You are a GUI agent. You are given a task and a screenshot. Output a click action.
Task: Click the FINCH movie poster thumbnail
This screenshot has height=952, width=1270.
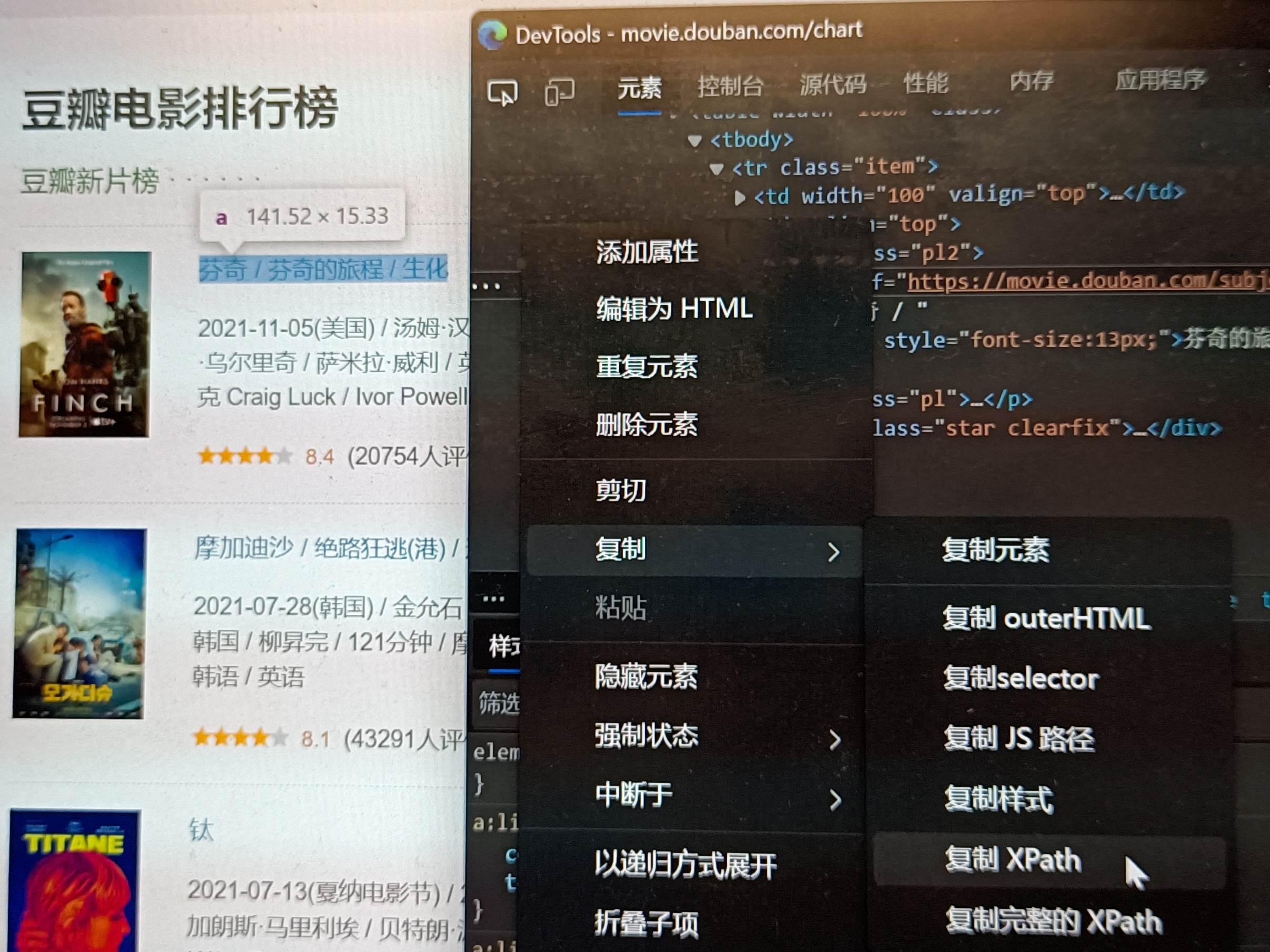pyautogui.click(x=85, y=344)
